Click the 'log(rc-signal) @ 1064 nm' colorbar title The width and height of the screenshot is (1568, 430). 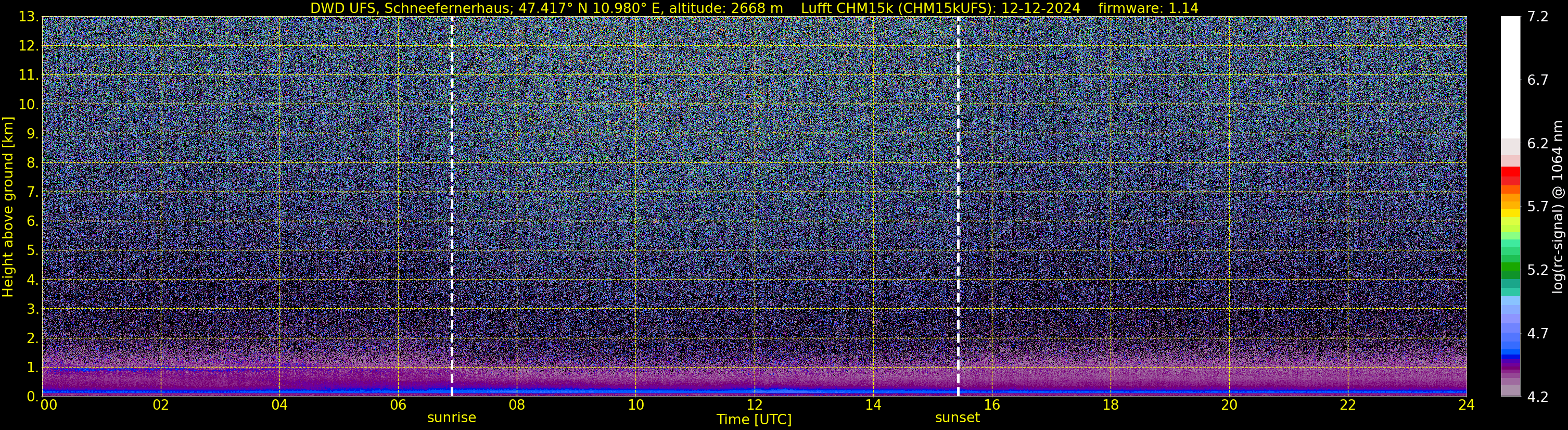1558,207
